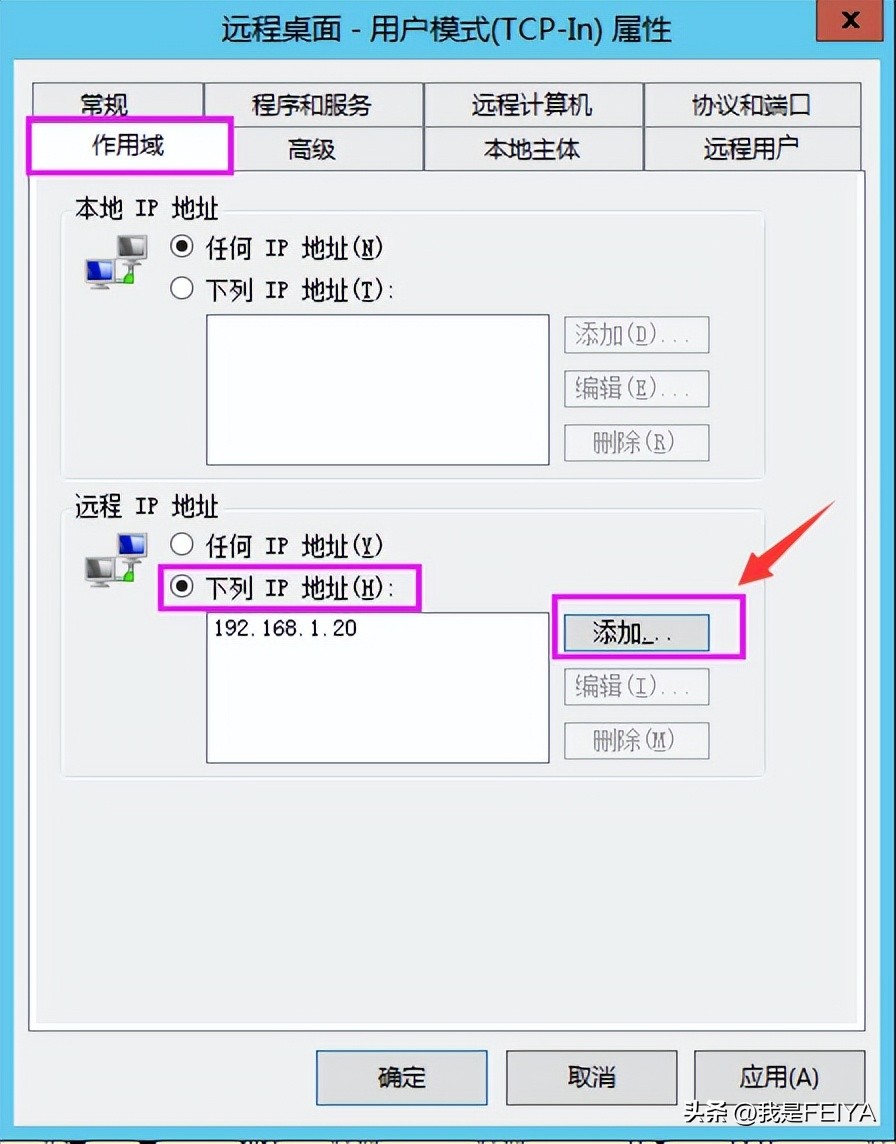Click the local IP address network icon
The width and height of the screenshot is (896, 1144).
coord(117,262)
